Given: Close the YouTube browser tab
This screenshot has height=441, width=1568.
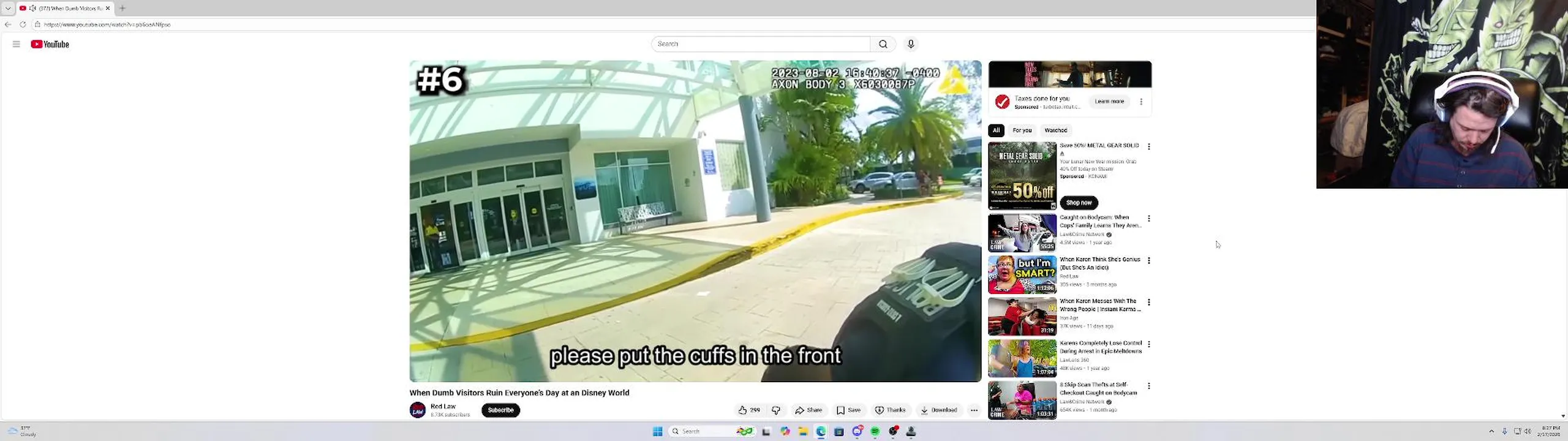Looking at the screenshot, I should pos(108,8).
